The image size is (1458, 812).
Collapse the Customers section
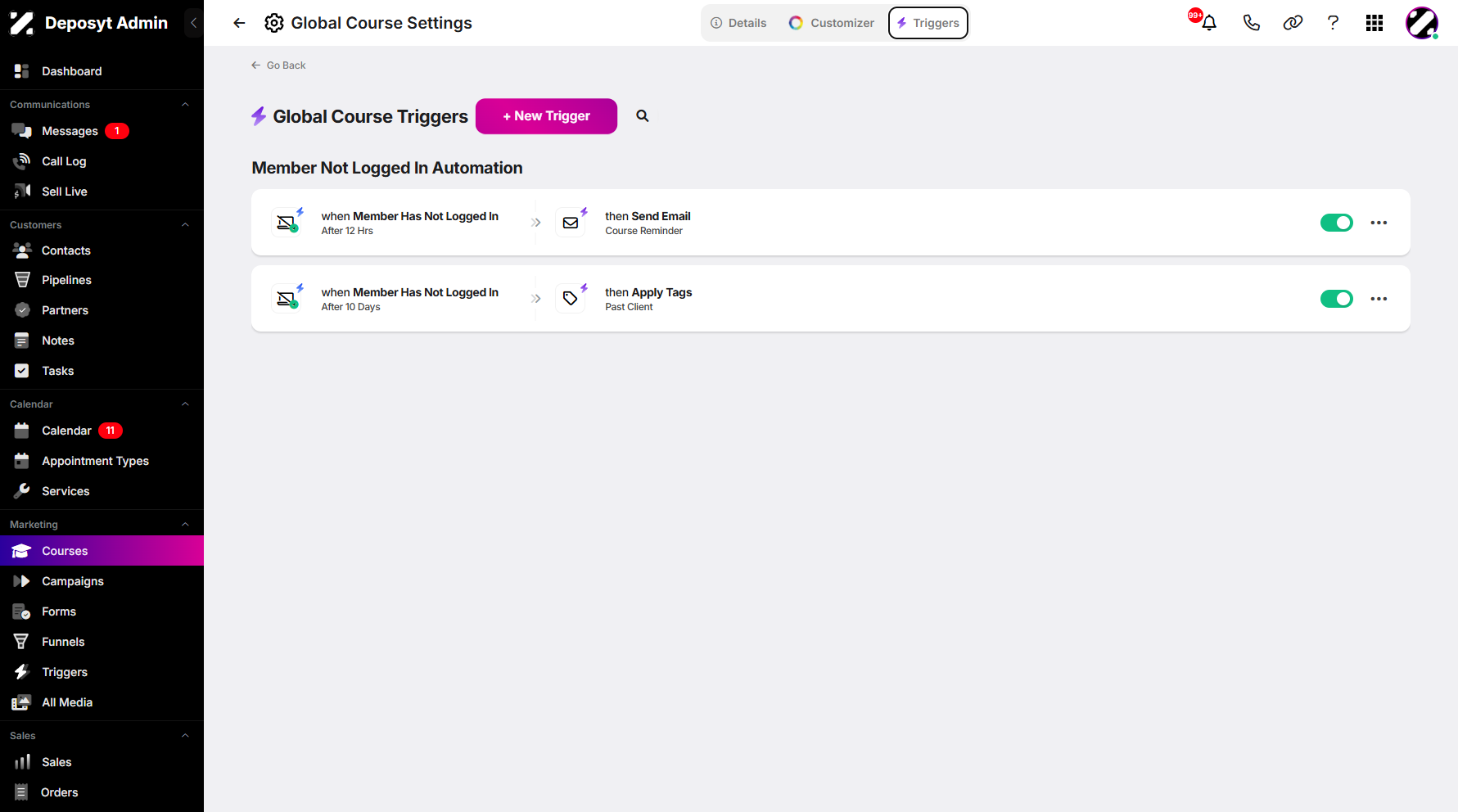pos(185,225)
